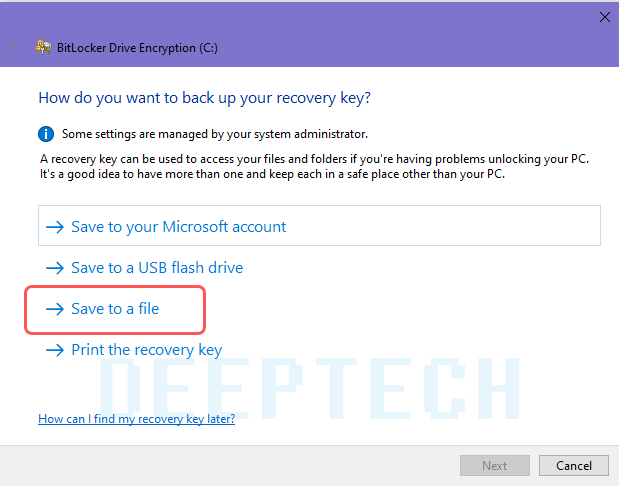This screenshot has height=486, width=619.
Task: Click the arrow beside Save to your Microsoft account
Action: pos(55,227)
